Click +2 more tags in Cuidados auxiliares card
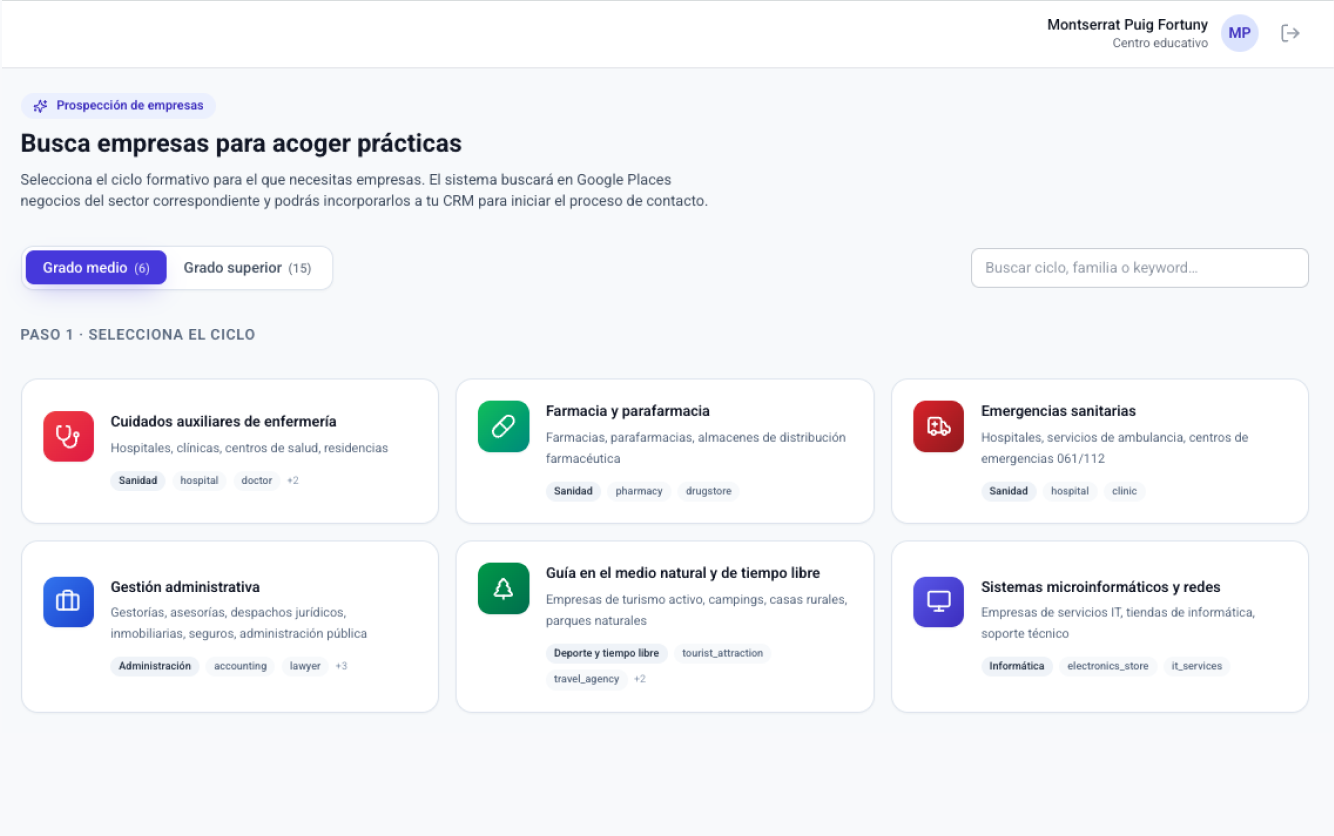 coord(293,481)
